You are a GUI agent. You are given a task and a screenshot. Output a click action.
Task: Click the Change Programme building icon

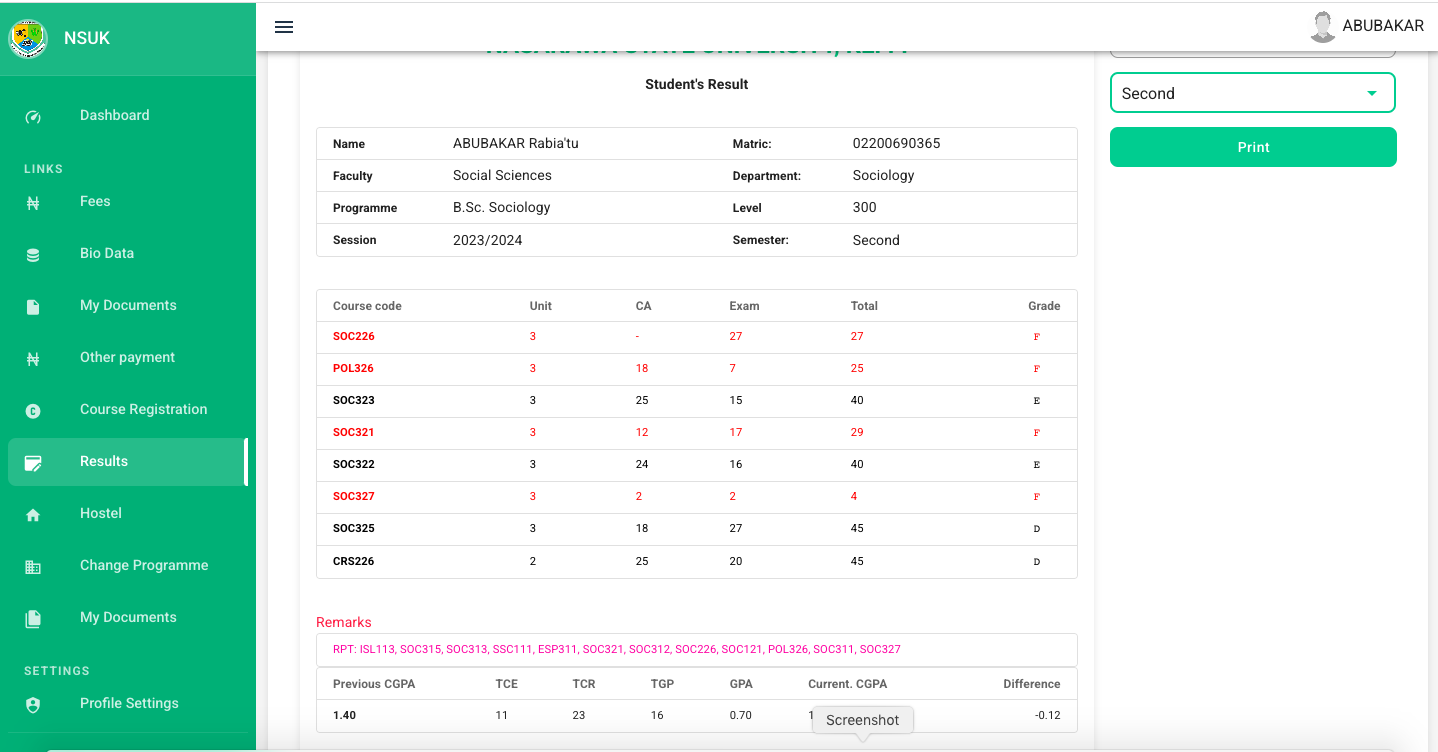coord(33,566)
